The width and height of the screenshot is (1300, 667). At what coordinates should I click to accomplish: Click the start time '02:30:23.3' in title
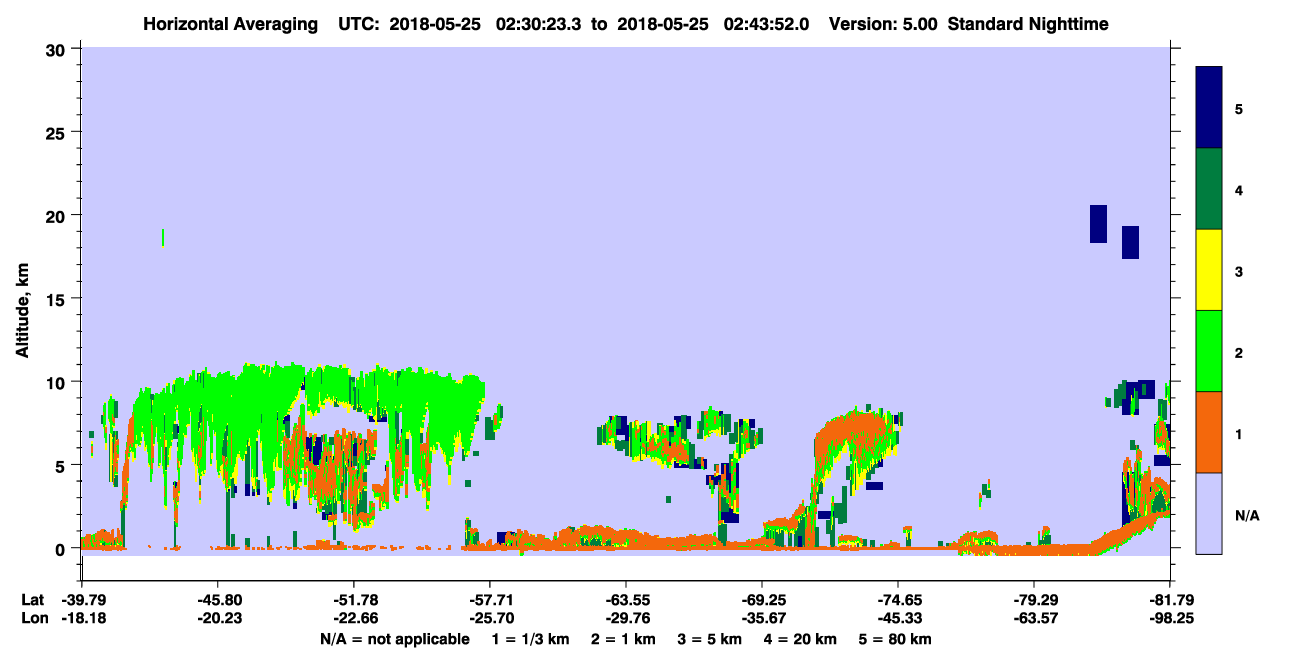(x=545, y=23)
